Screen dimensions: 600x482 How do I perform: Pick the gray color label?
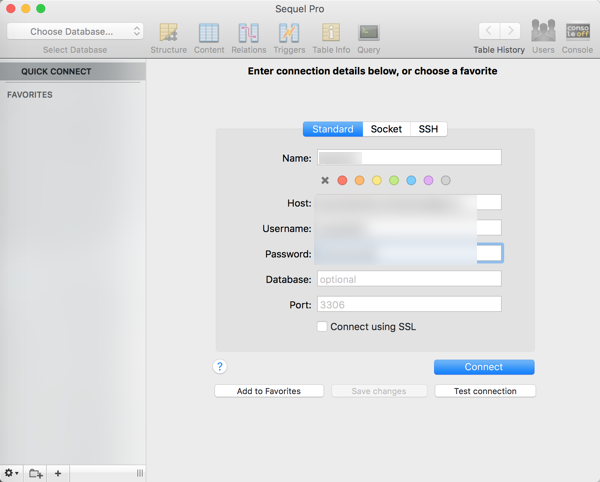point(445,180)
